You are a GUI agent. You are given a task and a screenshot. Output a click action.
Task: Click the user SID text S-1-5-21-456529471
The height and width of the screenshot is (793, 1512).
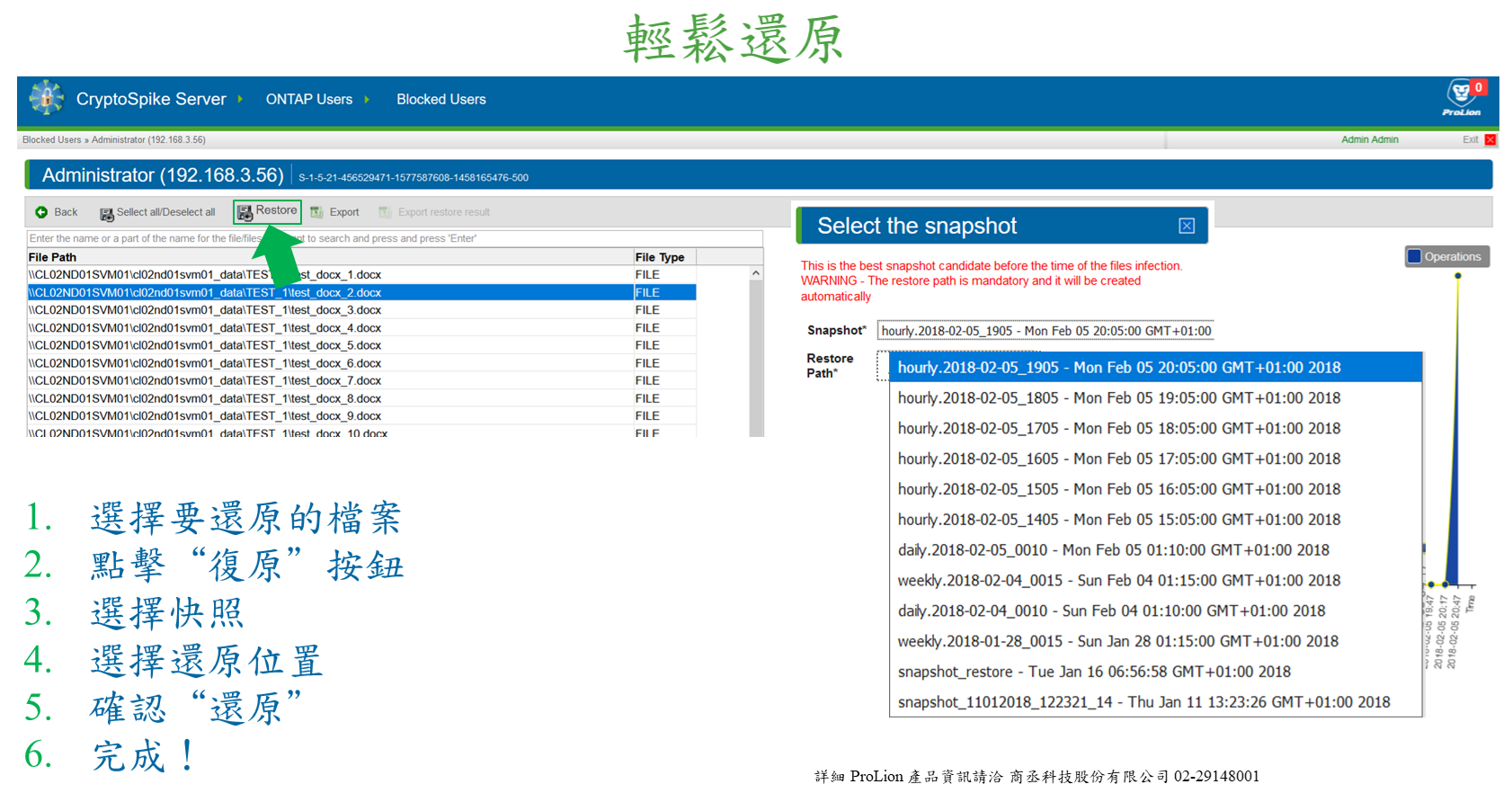[x=414, y=178]
